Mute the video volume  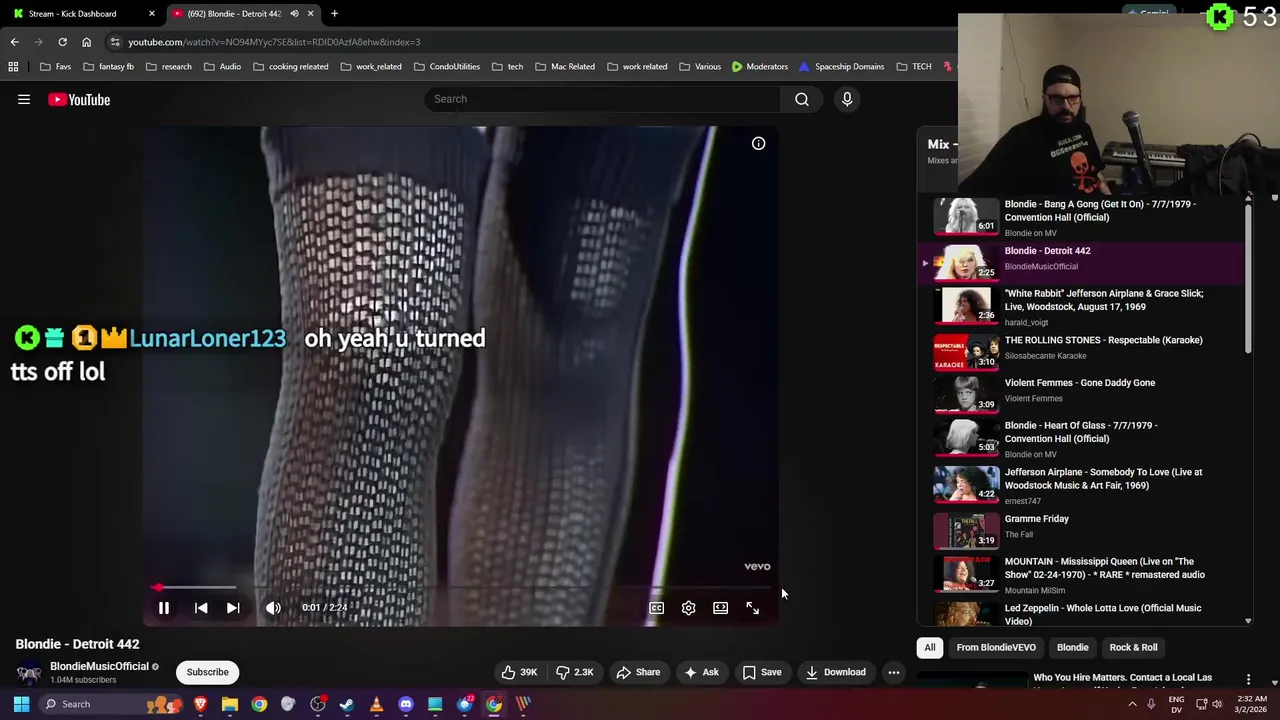[x=273, y=607]
